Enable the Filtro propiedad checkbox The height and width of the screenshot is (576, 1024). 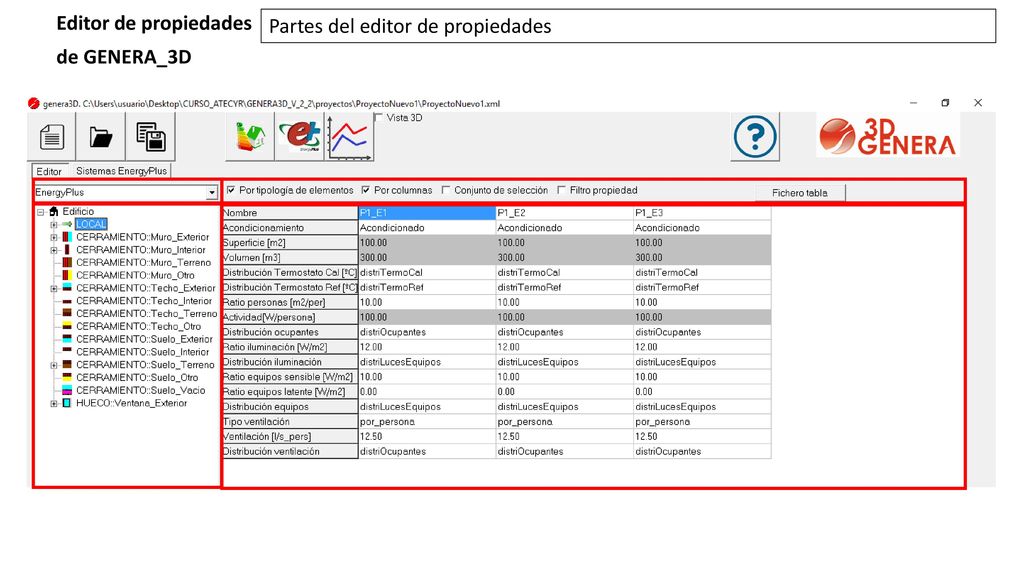coord(562,190)
